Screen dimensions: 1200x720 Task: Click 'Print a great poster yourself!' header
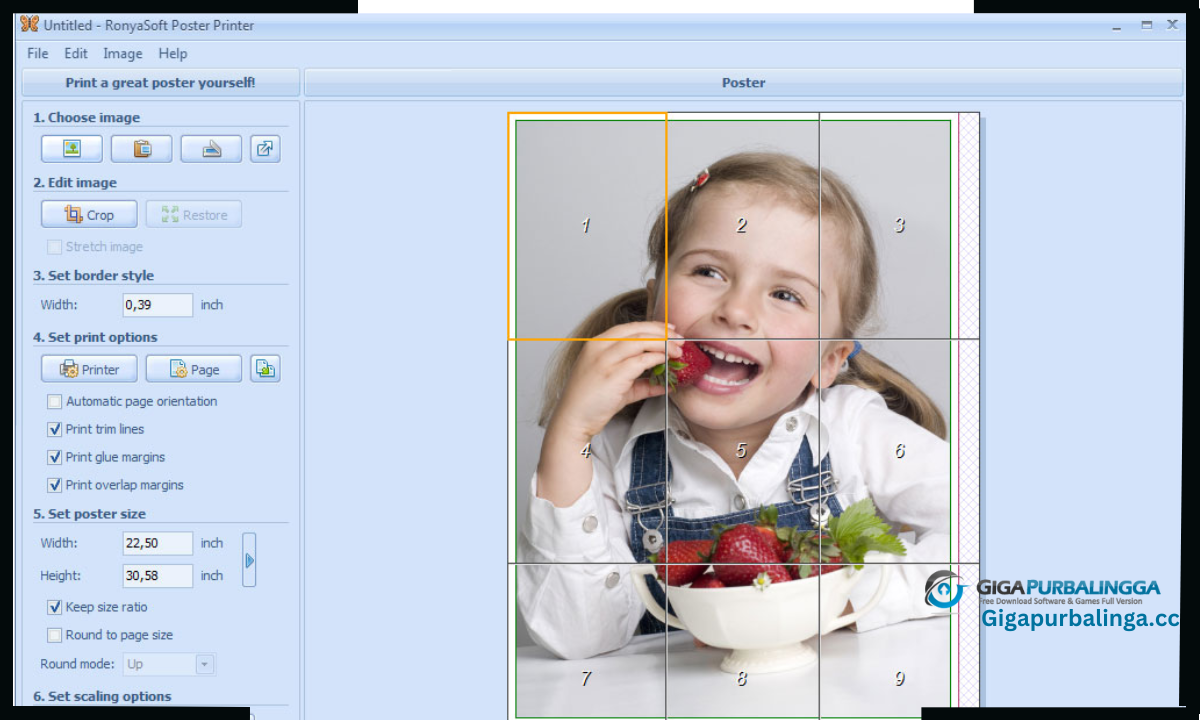161,83
